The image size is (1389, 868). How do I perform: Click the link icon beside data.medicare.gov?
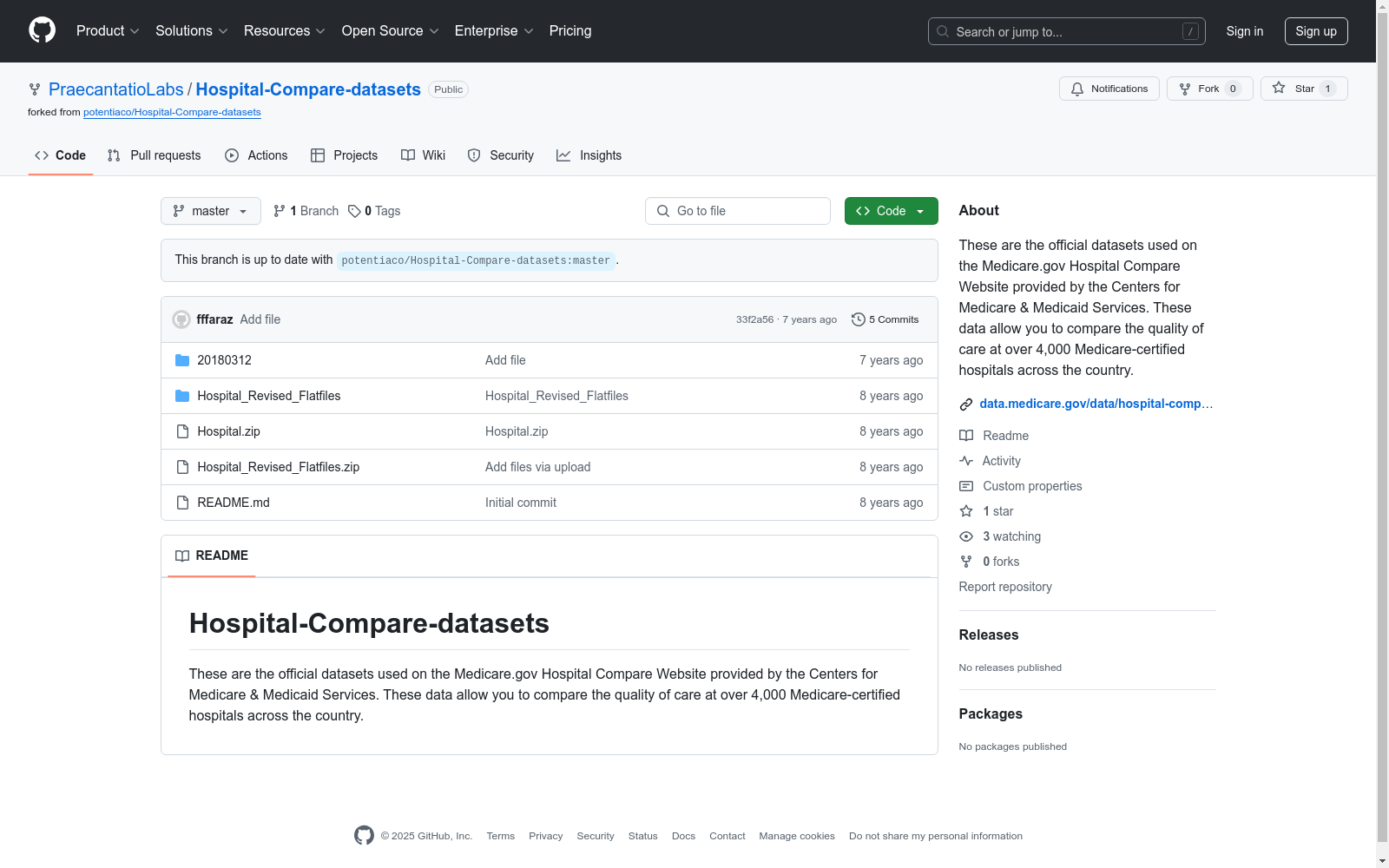(966, 404)
